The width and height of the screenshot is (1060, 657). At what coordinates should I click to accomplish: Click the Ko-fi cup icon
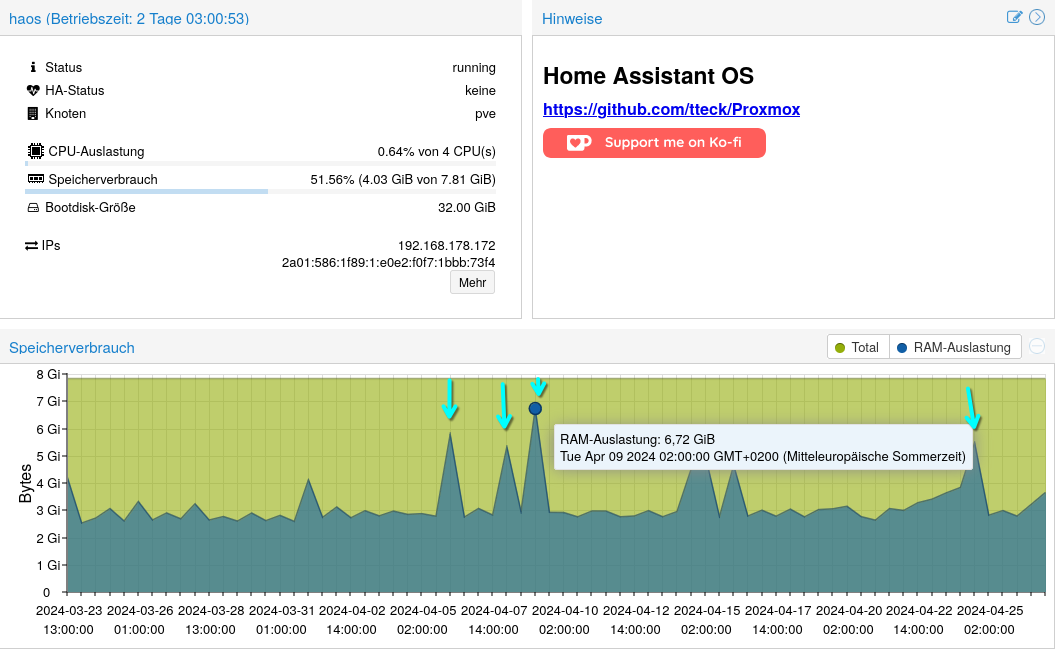[579, 143]
